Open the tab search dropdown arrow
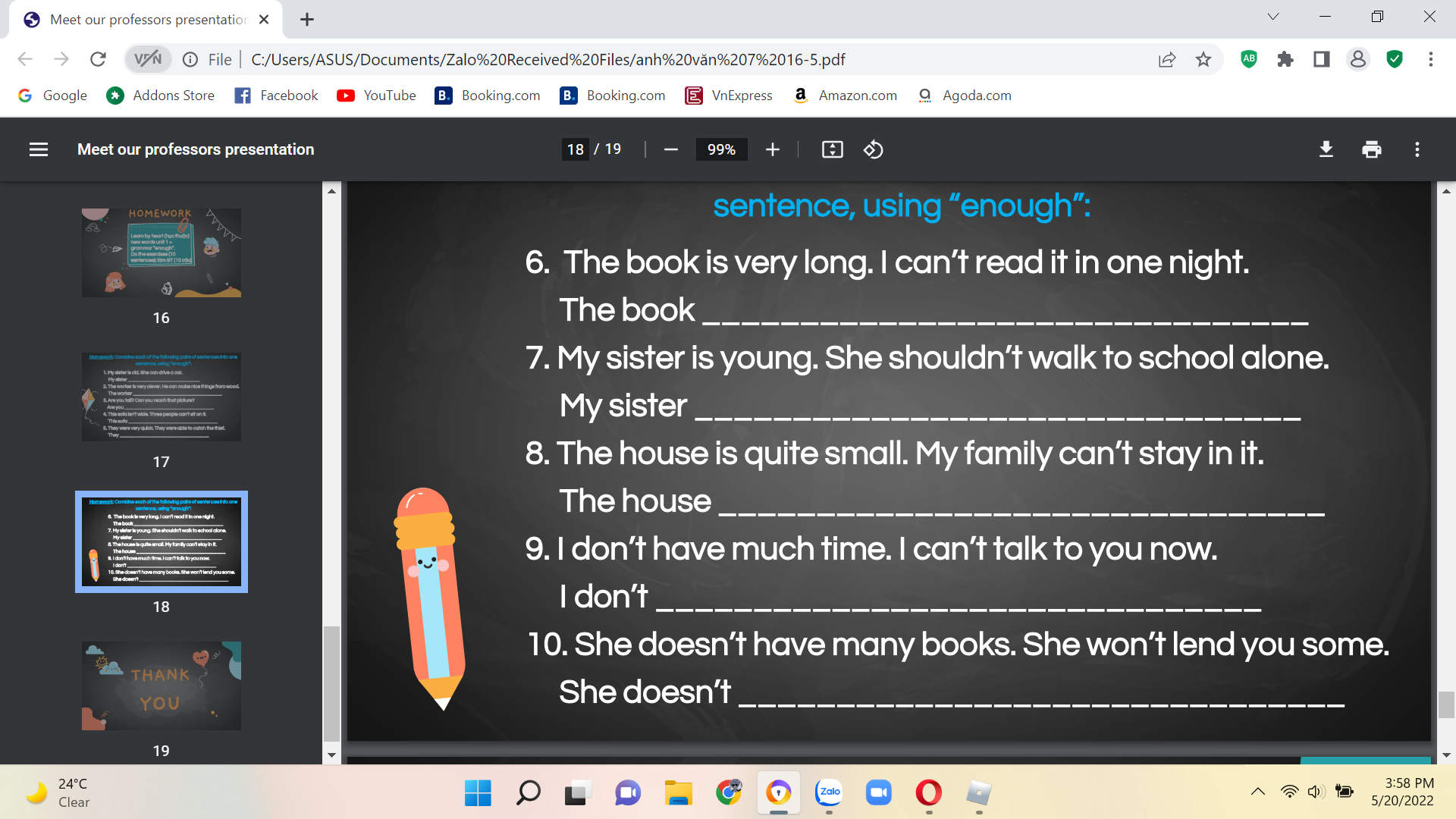Image resolution: width=1456 pixels, height=819 pixels. [x=1273, y=17]
